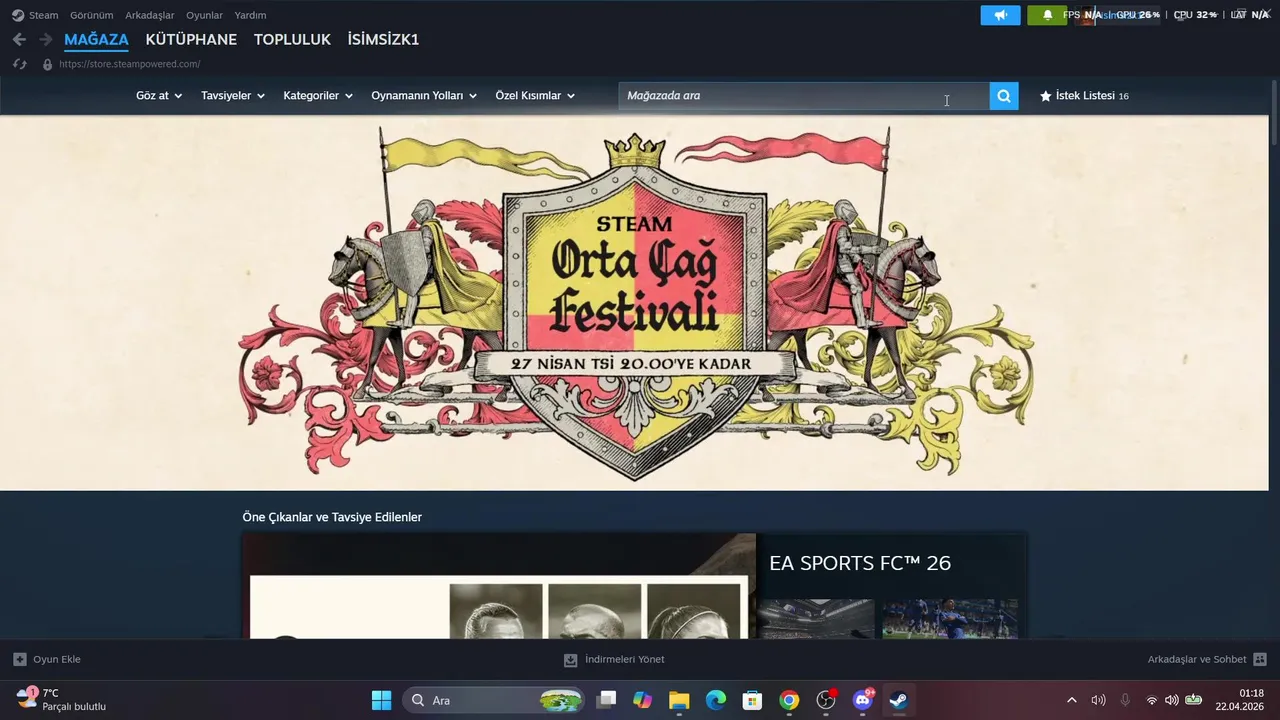
Task: Click the Wi-Fi icon in the system tray
Action: (1152, 700)
